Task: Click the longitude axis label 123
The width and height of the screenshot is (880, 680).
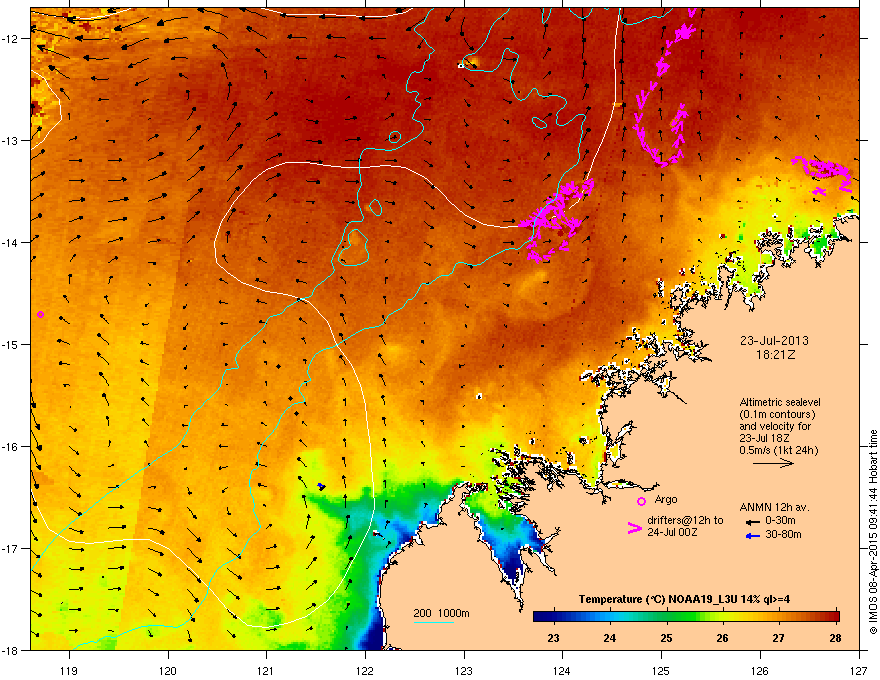Action: (x=464, y=670)
